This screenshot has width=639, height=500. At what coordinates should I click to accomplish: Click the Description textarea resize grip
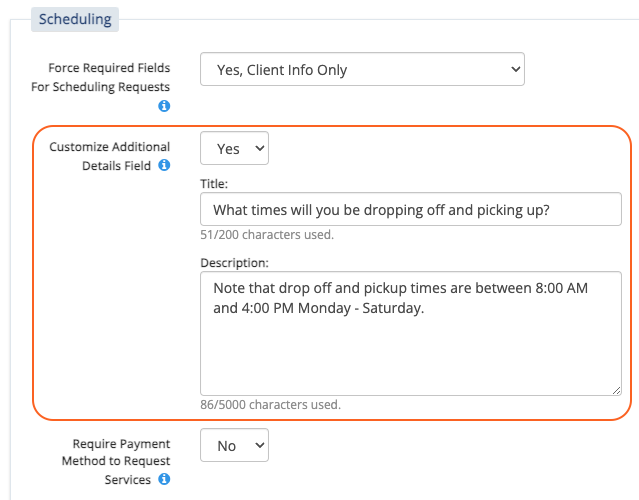(617, 390)
